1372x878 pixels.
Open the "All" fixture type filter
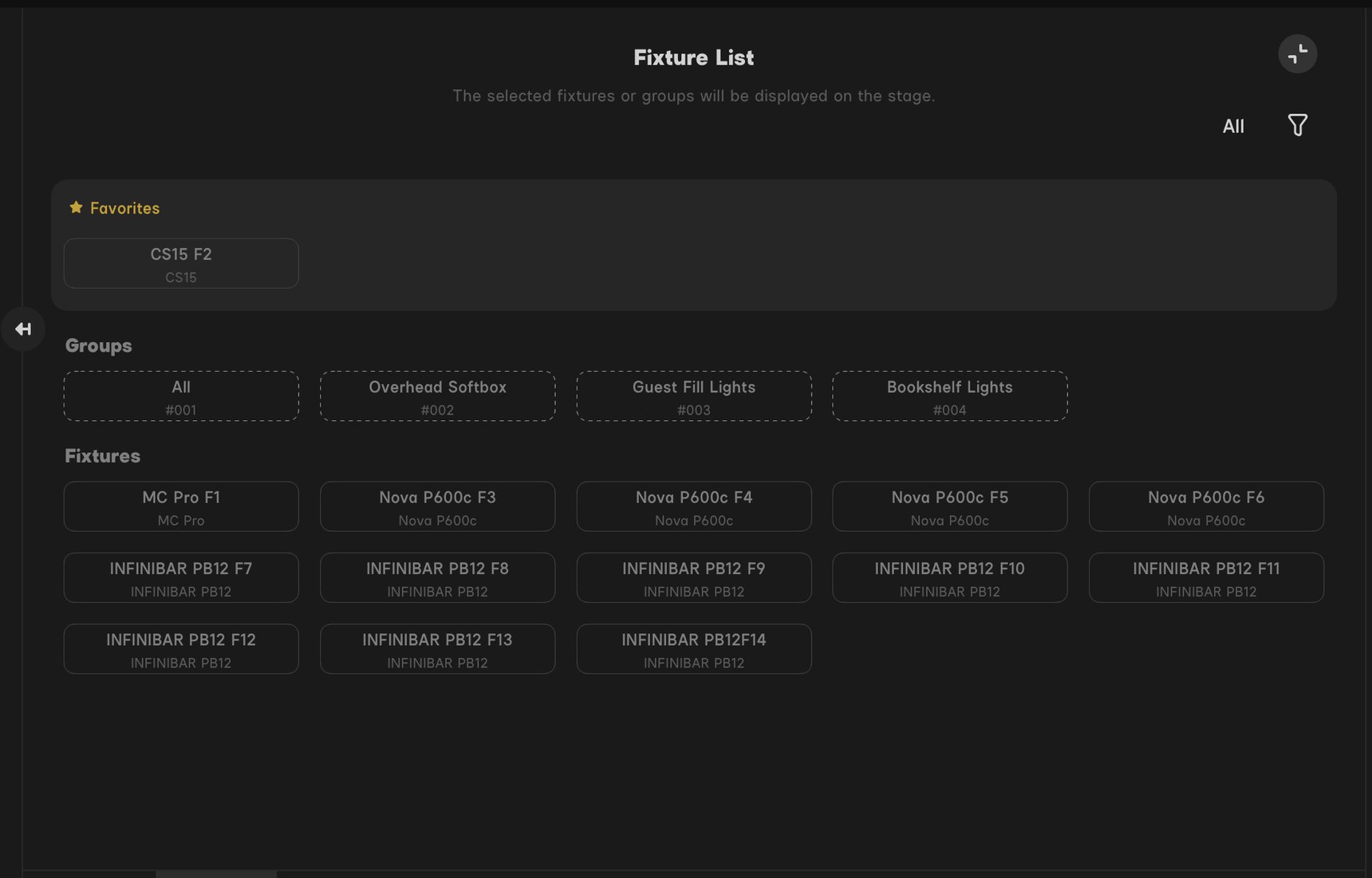[1233, 126]
